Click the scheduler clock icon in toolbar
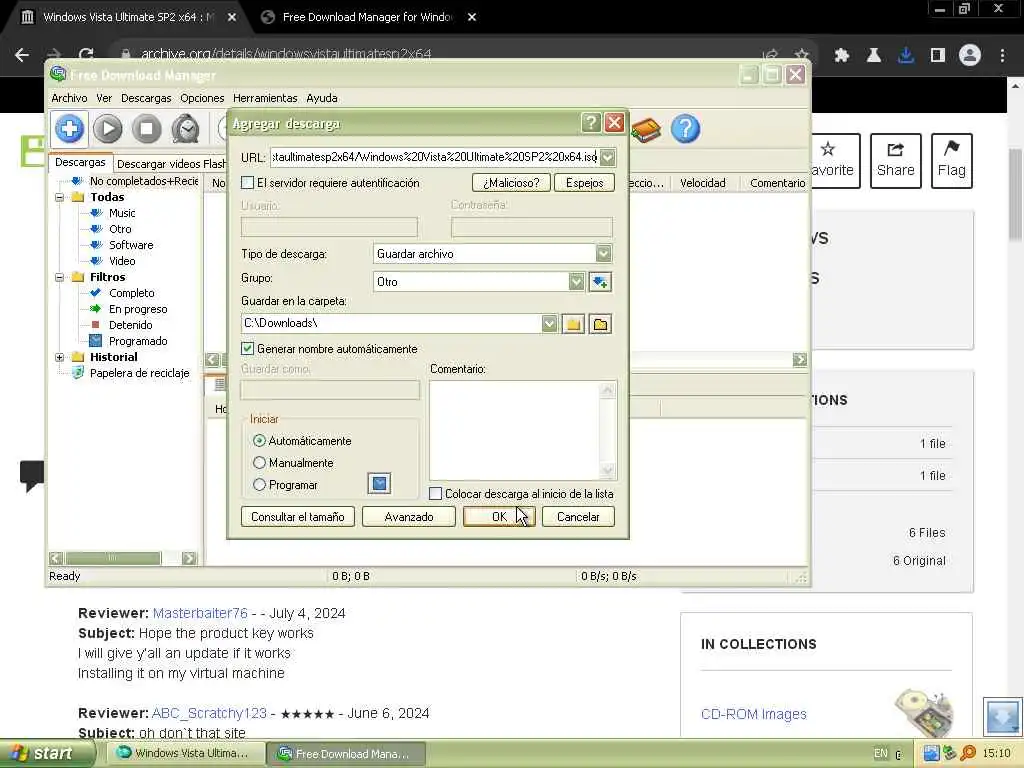The image size is (1024, 768). click(185, 129)
